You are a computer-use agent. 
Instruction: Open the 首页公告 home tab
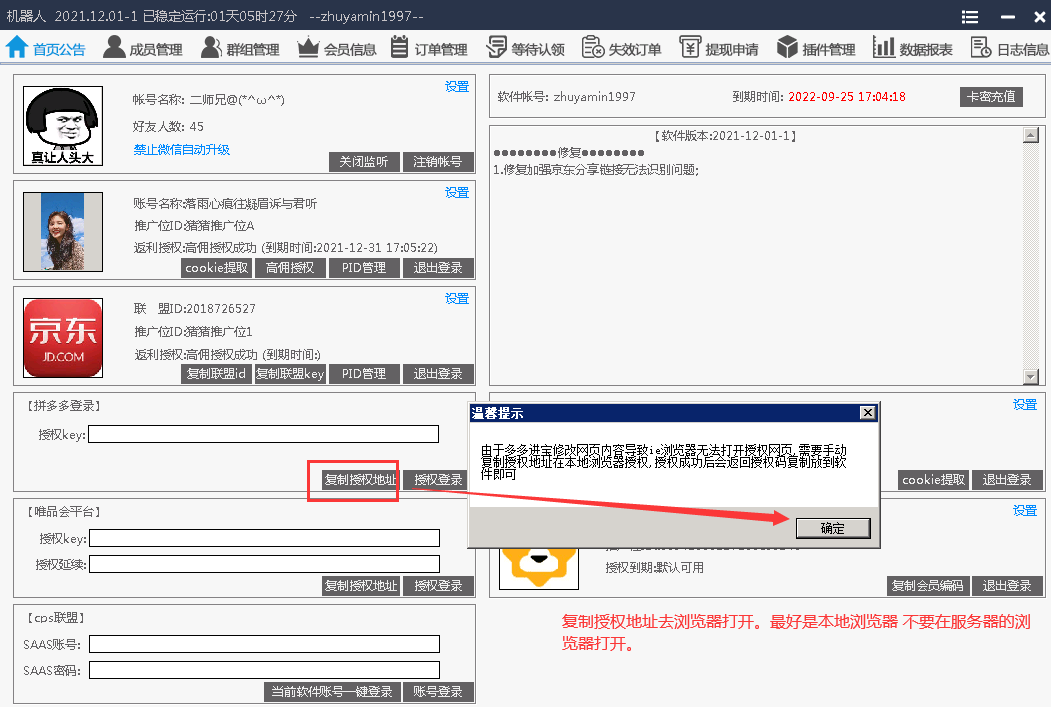46,49
